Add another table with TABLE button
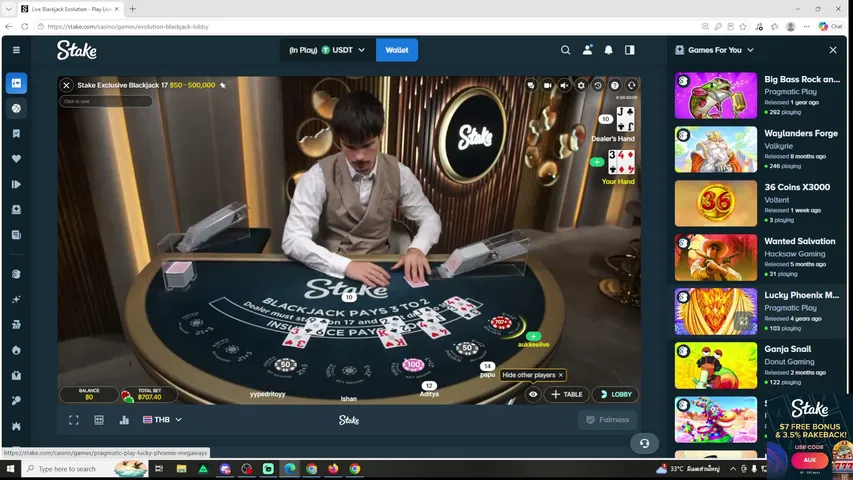 [x=566, y=395]
